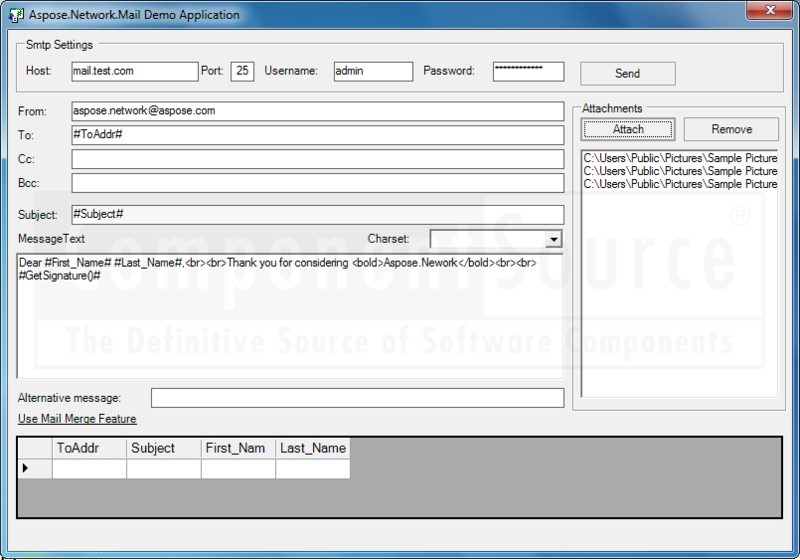Image resolution: width=800 pixels, height=560 pixels.
Task: Click the Last_Name column header
Action: pyautogui.click(x=313, y=448)
